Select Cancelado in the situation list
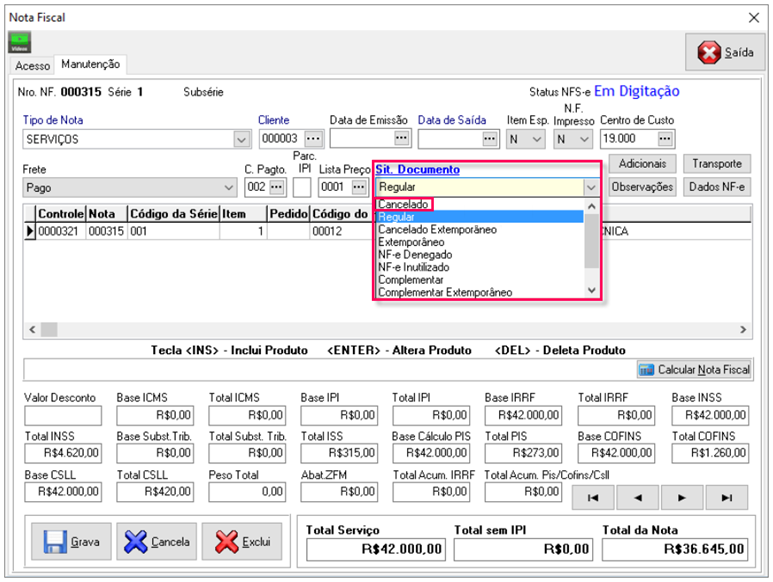 (x=403, y=204)
